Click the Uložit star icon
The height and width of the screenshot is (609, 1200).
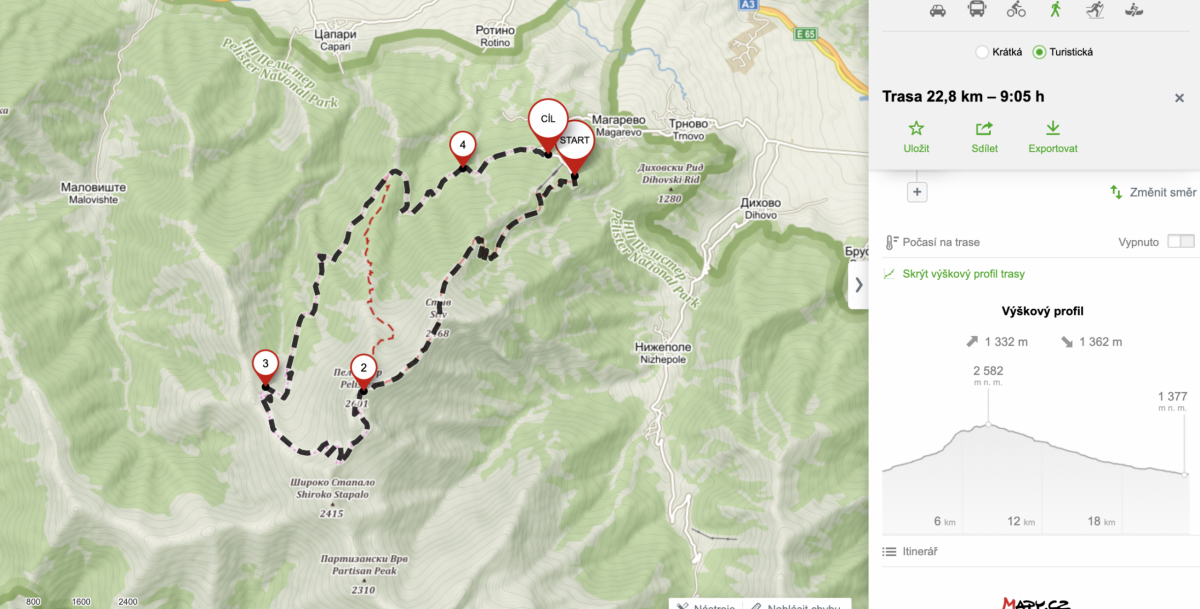(916, 128)
